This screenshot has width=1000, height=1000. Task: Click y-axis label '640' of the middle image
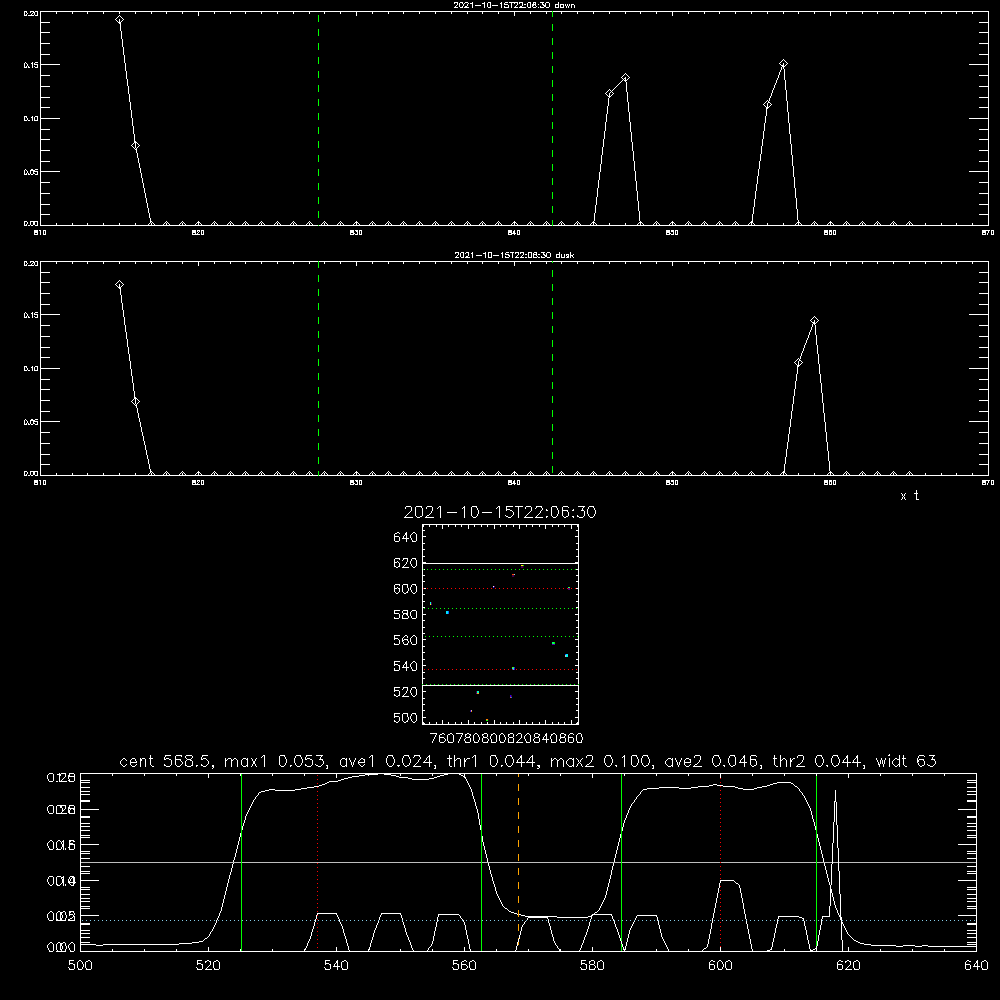pyautogui.click(x=406, y=538)
